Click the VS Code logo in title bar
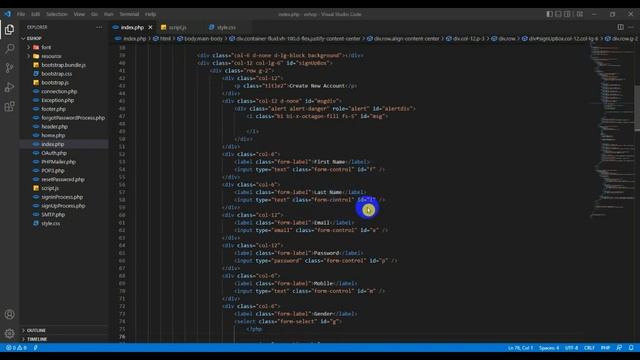The image size is (640, 360). click(x=7, y=14)
